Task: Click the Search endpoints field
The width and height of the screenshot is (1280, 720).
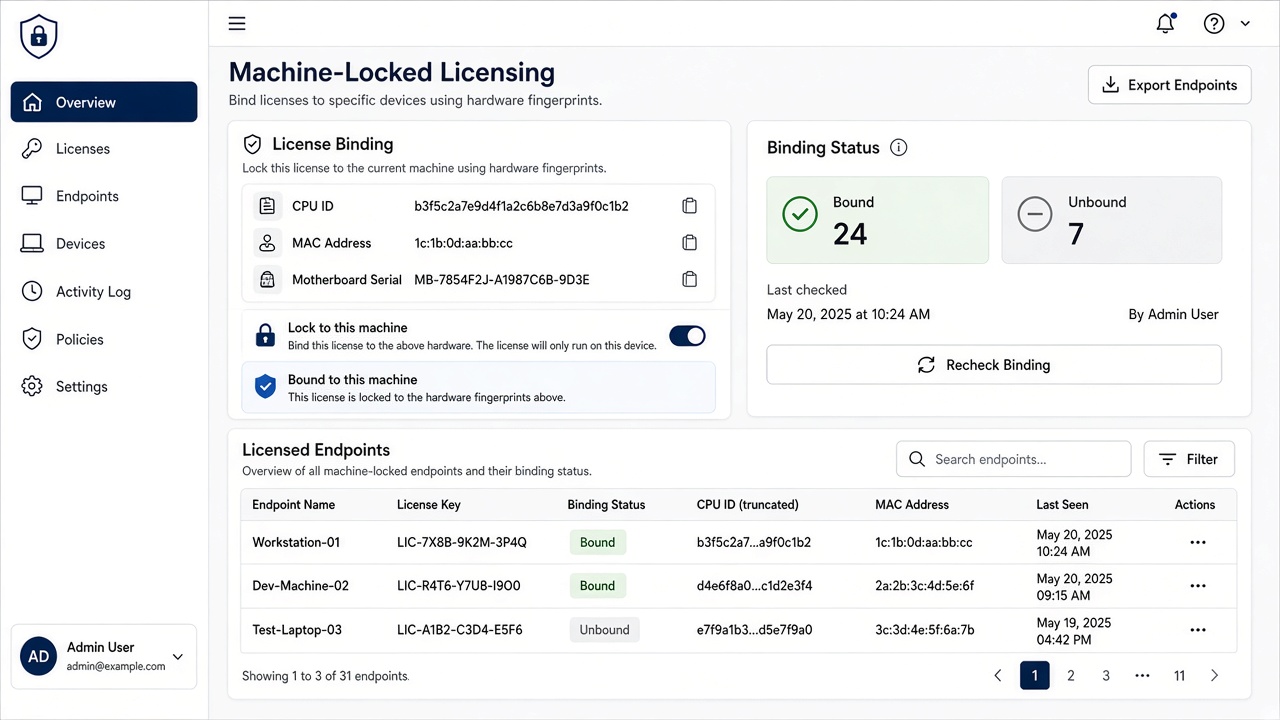Action: (1014, 459)
